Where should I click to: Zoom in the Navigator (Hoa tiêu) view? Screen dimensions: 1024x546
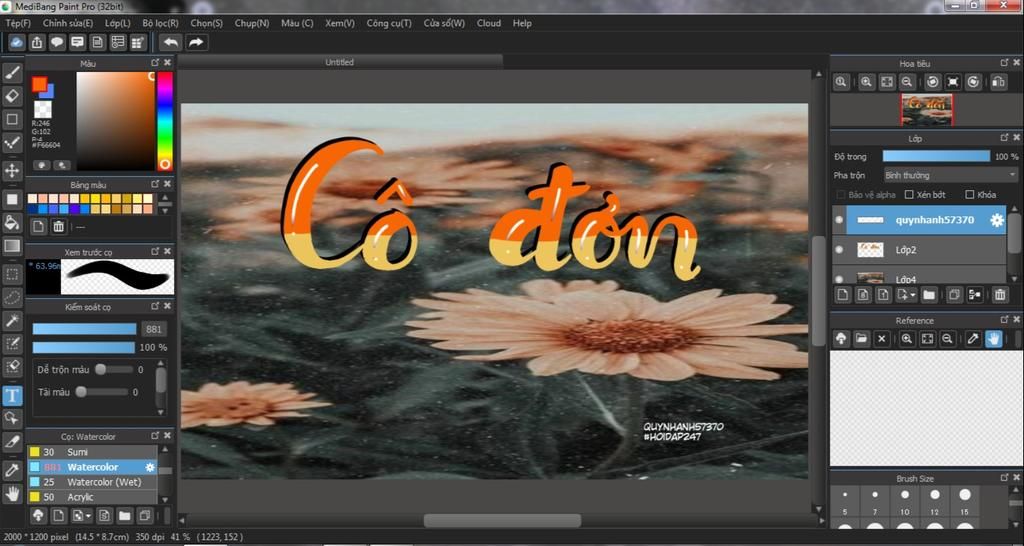(866, 82)
